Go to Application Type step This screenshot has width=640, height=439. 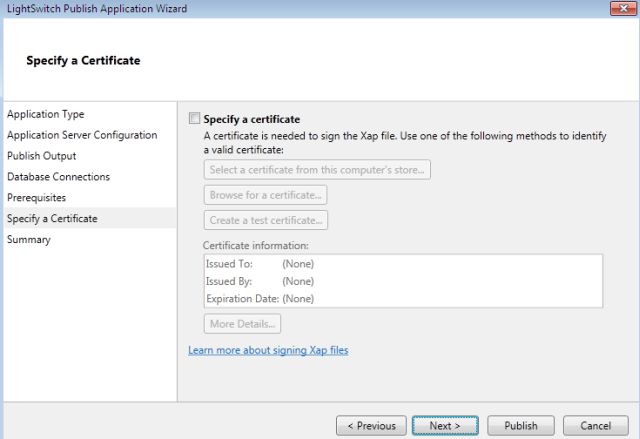60,114
